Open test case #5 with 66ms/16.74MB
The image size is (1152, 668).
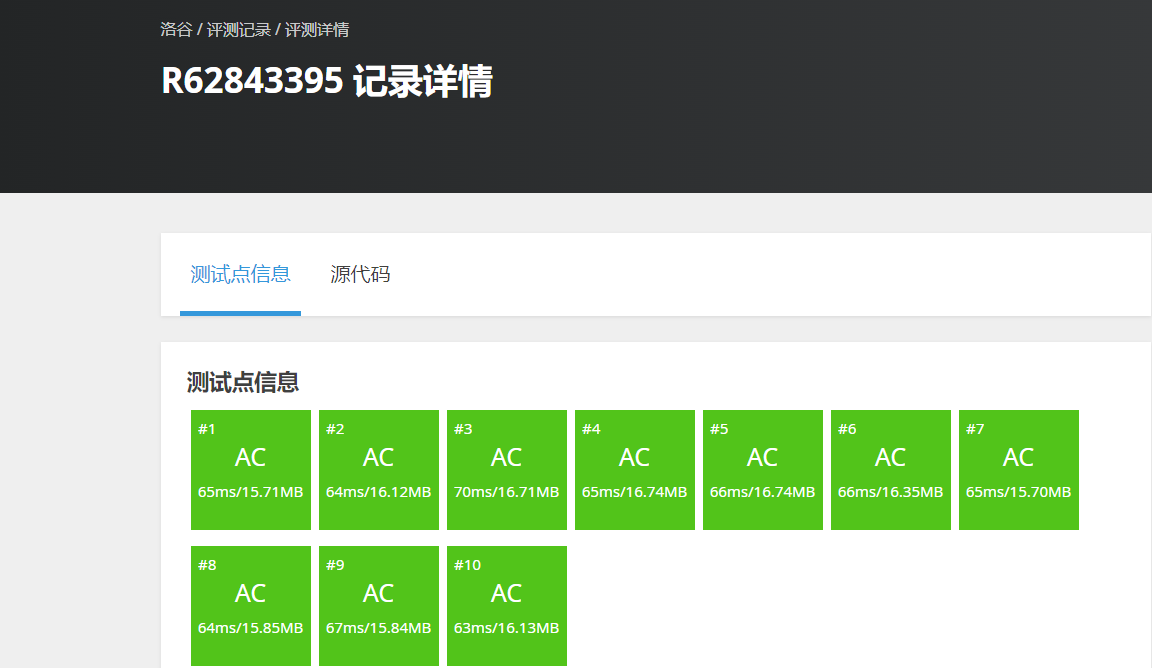[763, 470]
